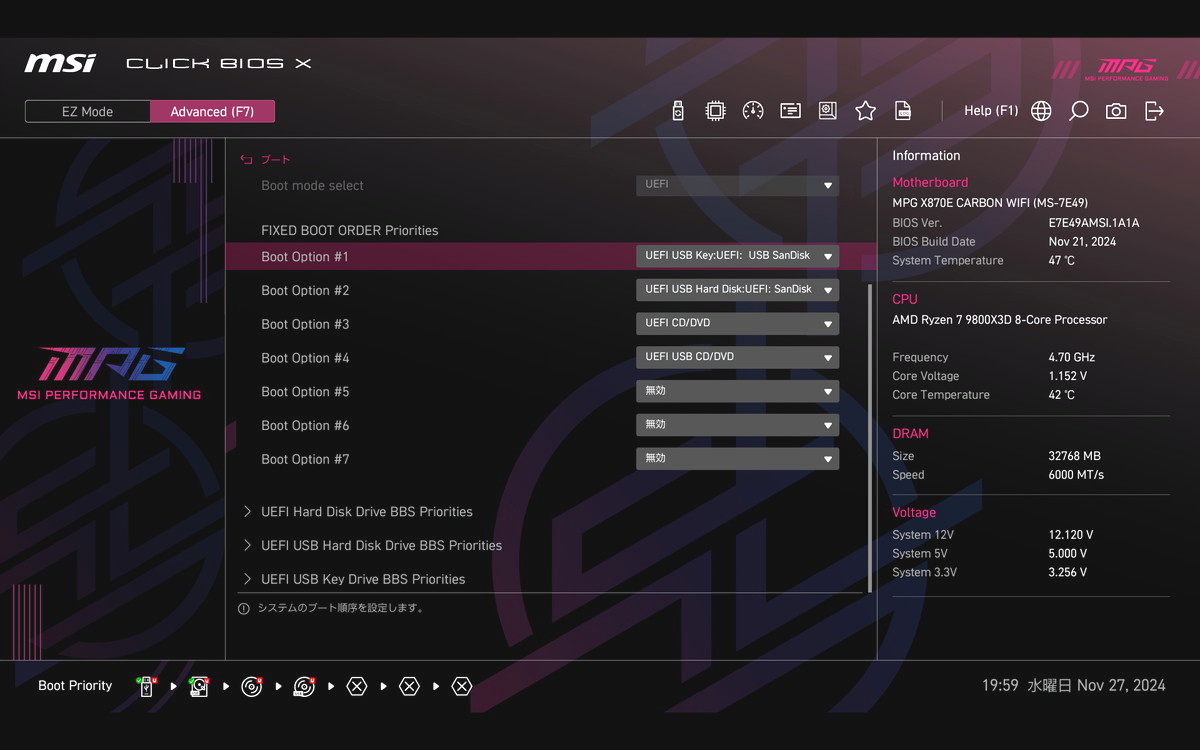Image resolution: width=1200 pixels, height=750 pixels.
Task: Open the Boot Option #3 dropdown
Action: (737, 324)
